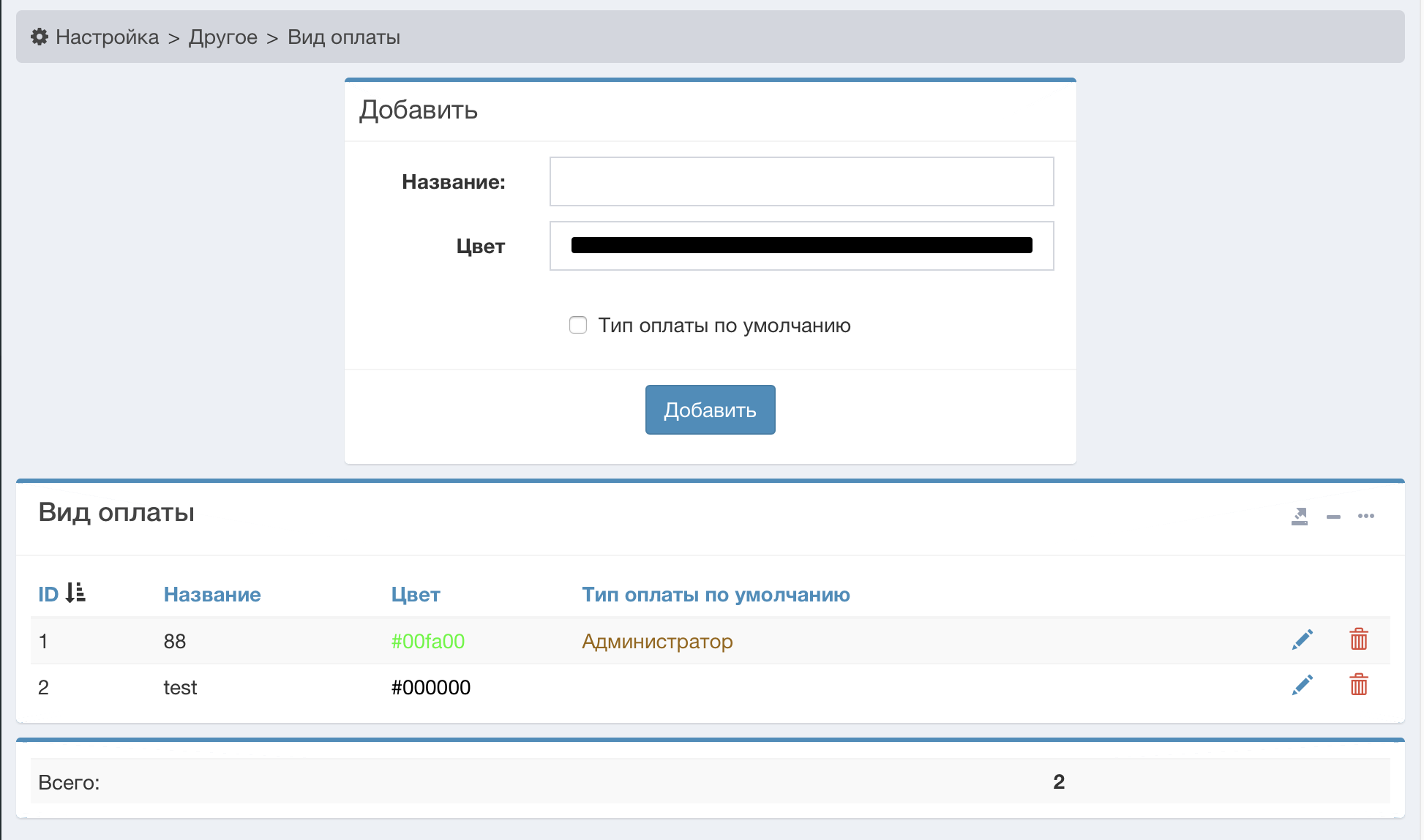Open Настройка in the breadcrumb
The height and width of the screenshot is (840, 1424).
point(107,37)
